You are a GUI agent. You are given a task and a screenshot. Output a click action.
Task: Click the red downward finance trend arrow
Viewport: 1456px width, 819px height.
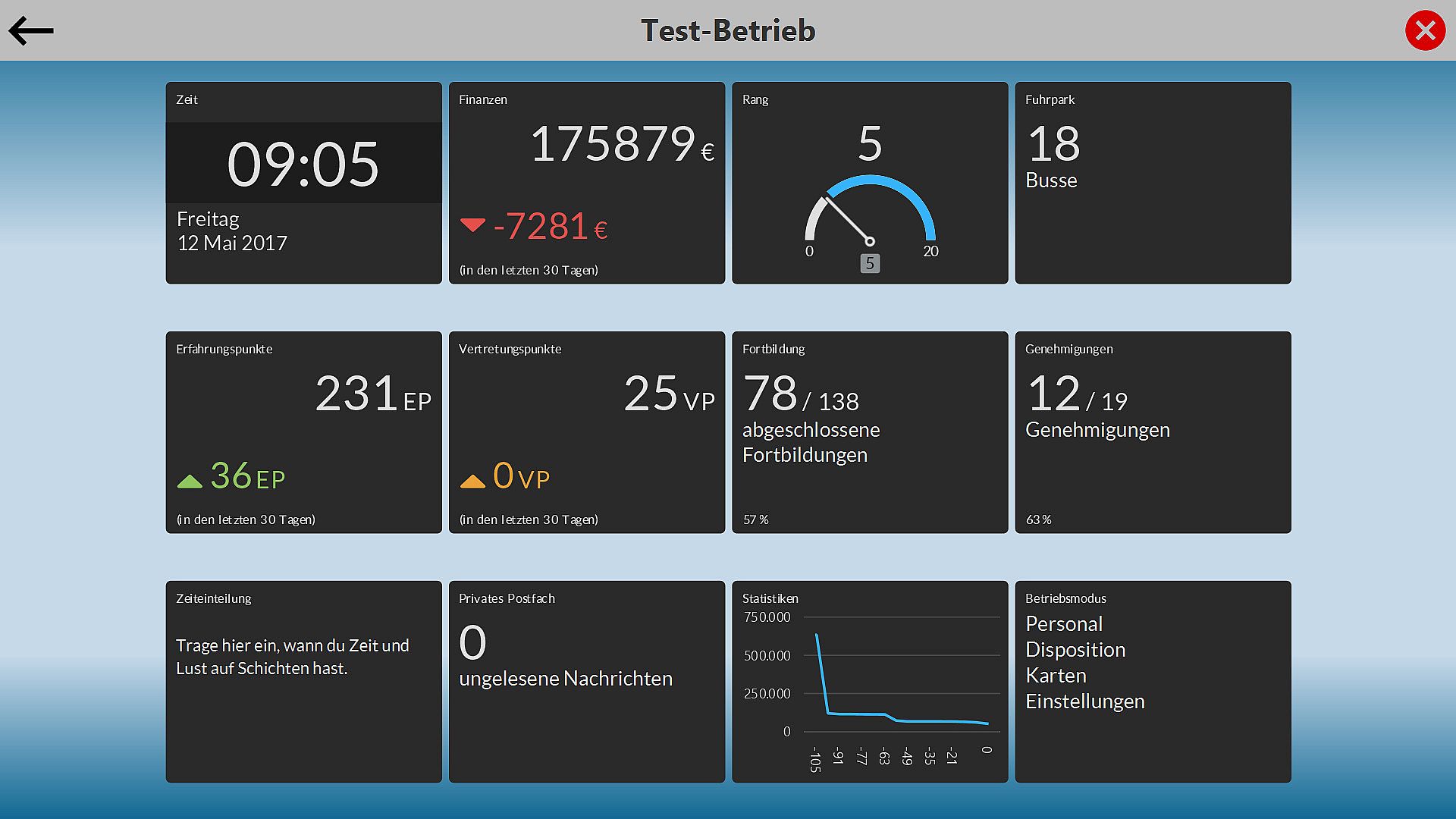click(x=472, y=225)
